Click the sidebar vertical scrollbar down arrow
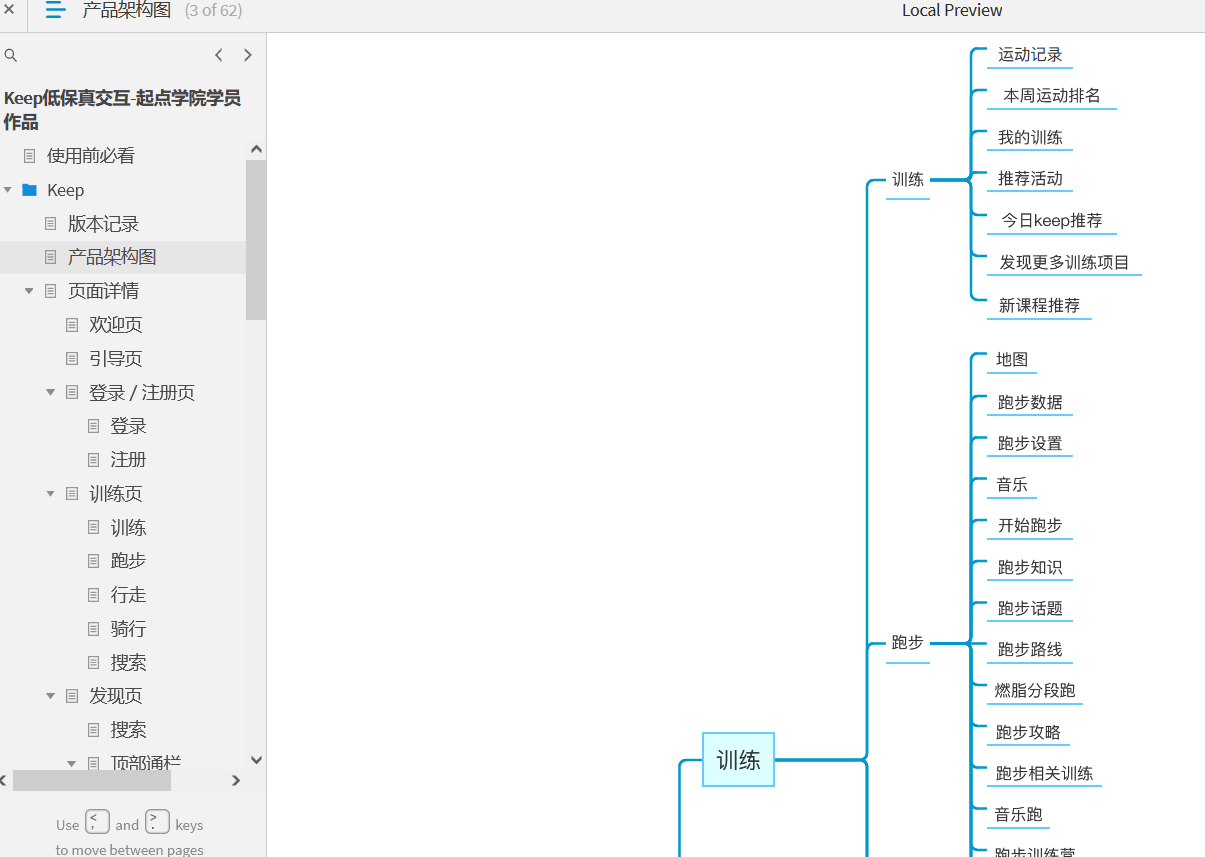The width and height of the screenshot is (1205, 857). click(256, 760)
